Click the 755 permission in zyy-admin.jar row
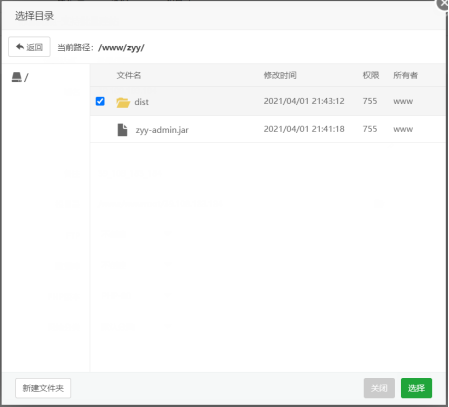 (x=370, y=129)
